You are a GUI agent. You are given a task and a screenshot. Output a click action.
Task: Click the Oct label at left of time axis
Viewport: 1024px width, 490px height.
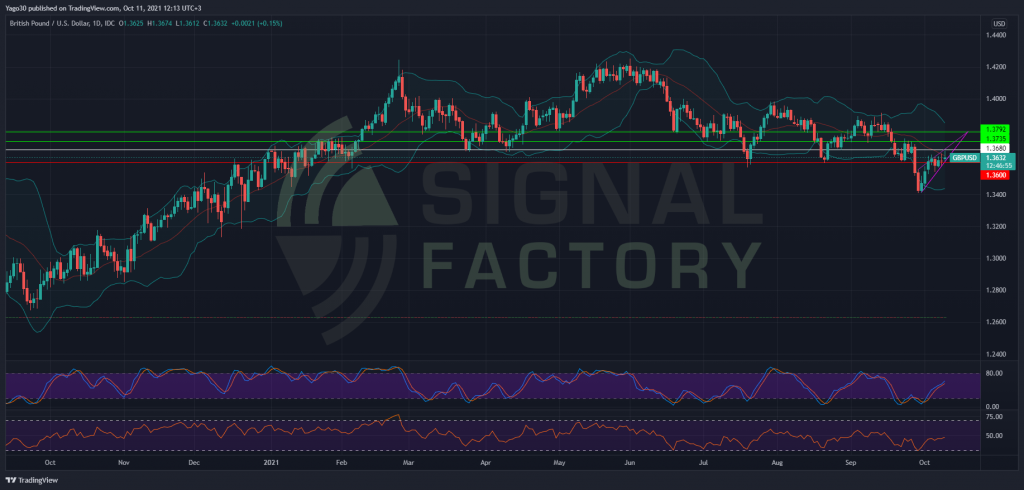tap(50, 462)
